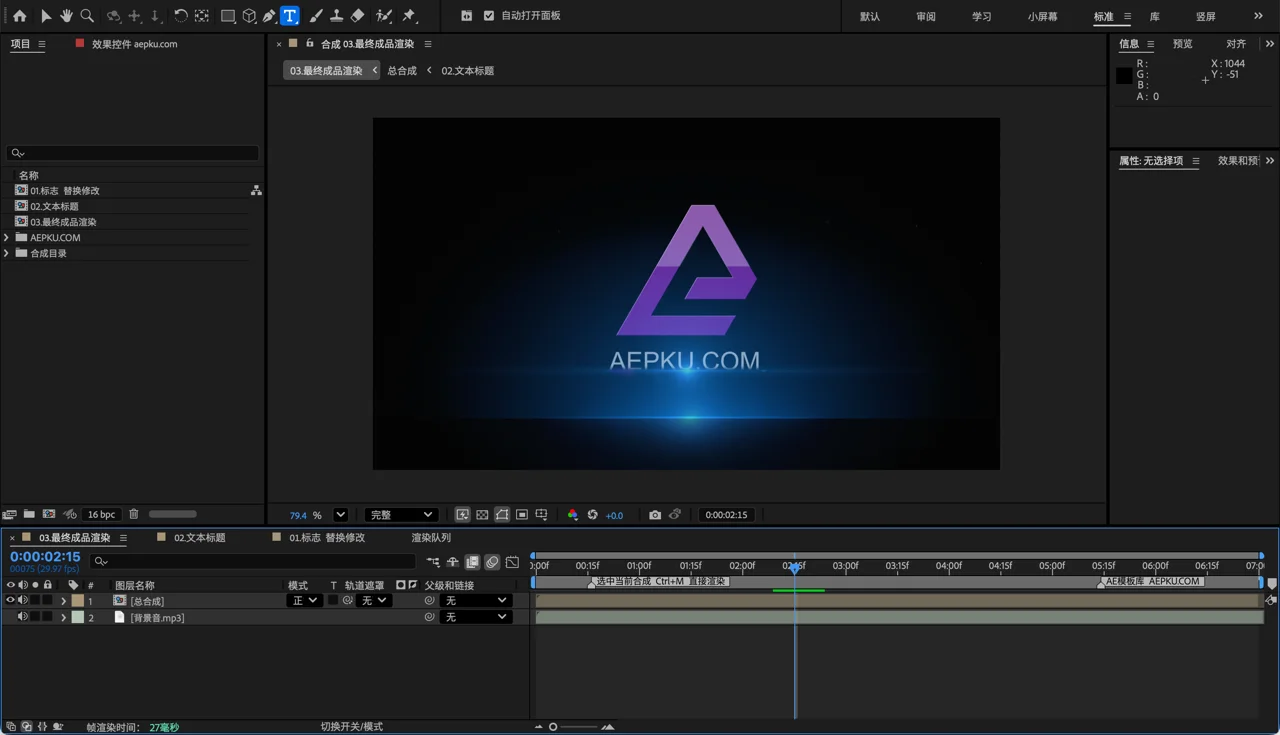This screenshot has height=735, width=1280.
Task: Open the graph editor icon in timeline
Action: point(513,562)
